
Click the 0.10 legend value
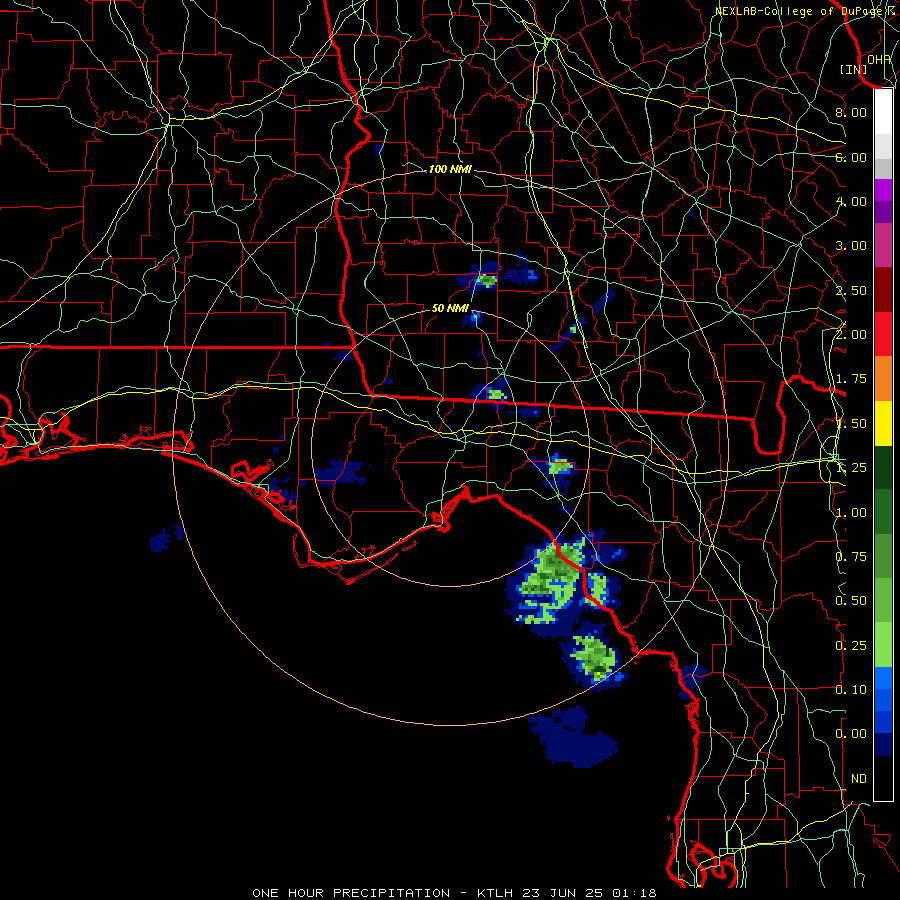[x=851, y=690]
